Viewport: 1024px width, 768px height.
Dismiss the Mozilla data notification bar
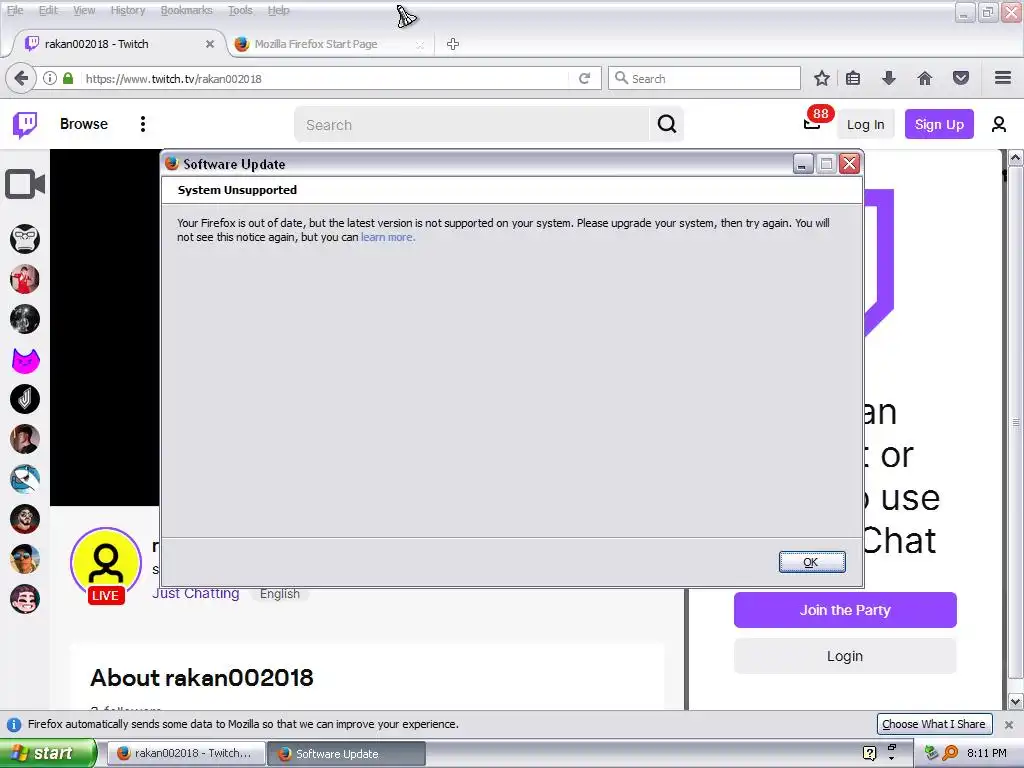pos(1009,724)
